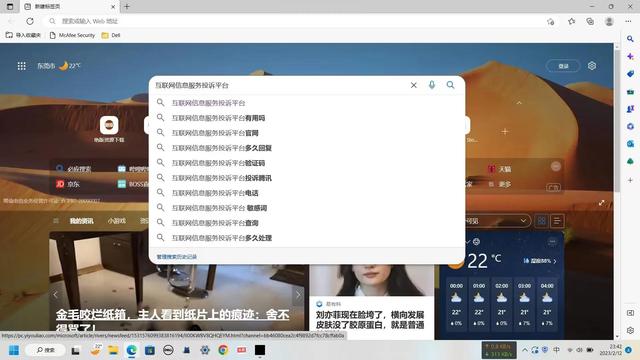640x360 pixels.
Task: Select suggestion ending in 投诉腾讯
Action: pyautogui.click(x=307, y=178)
